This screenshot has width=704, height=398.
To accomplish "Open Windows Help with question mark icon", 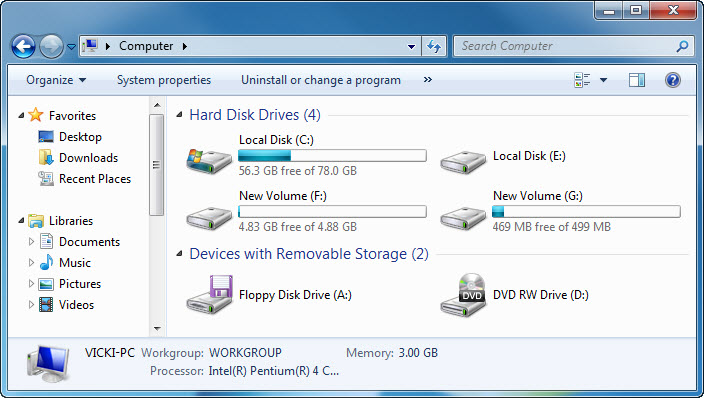I will pyautogui.click(x=673, y=80).
